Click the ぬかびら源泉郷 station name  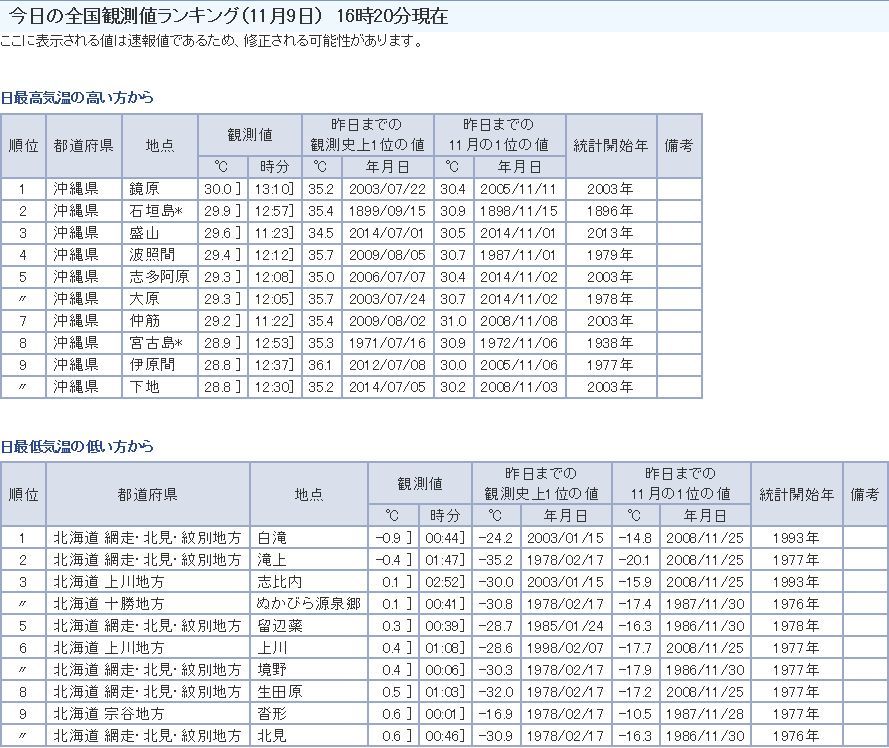click(307, 604)
